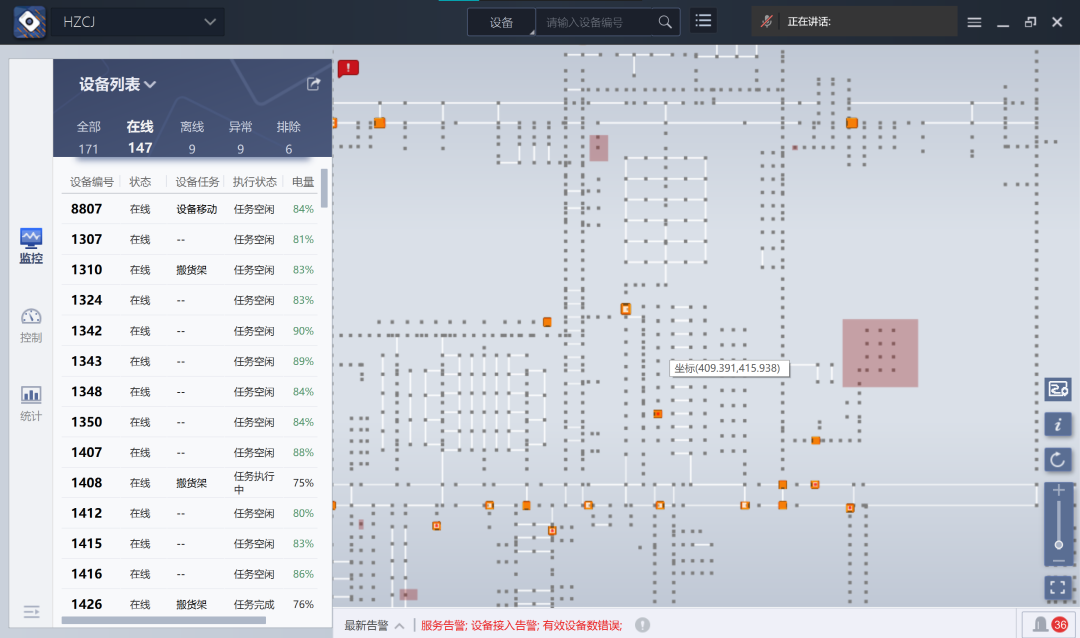Viewport: 1080px width, 638px height.
Task: Click the 正在讲话 speaking status field
Action: pyautogui.click(x=854, y=21)
